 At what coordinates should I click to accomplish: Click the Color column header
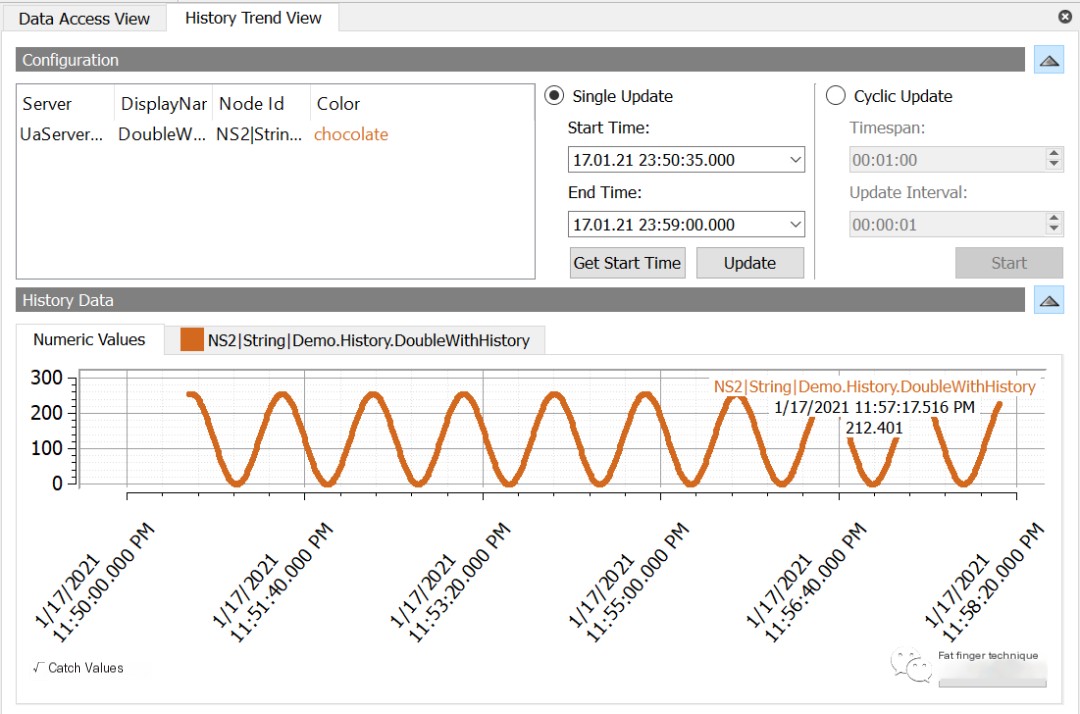click(338, 104)
